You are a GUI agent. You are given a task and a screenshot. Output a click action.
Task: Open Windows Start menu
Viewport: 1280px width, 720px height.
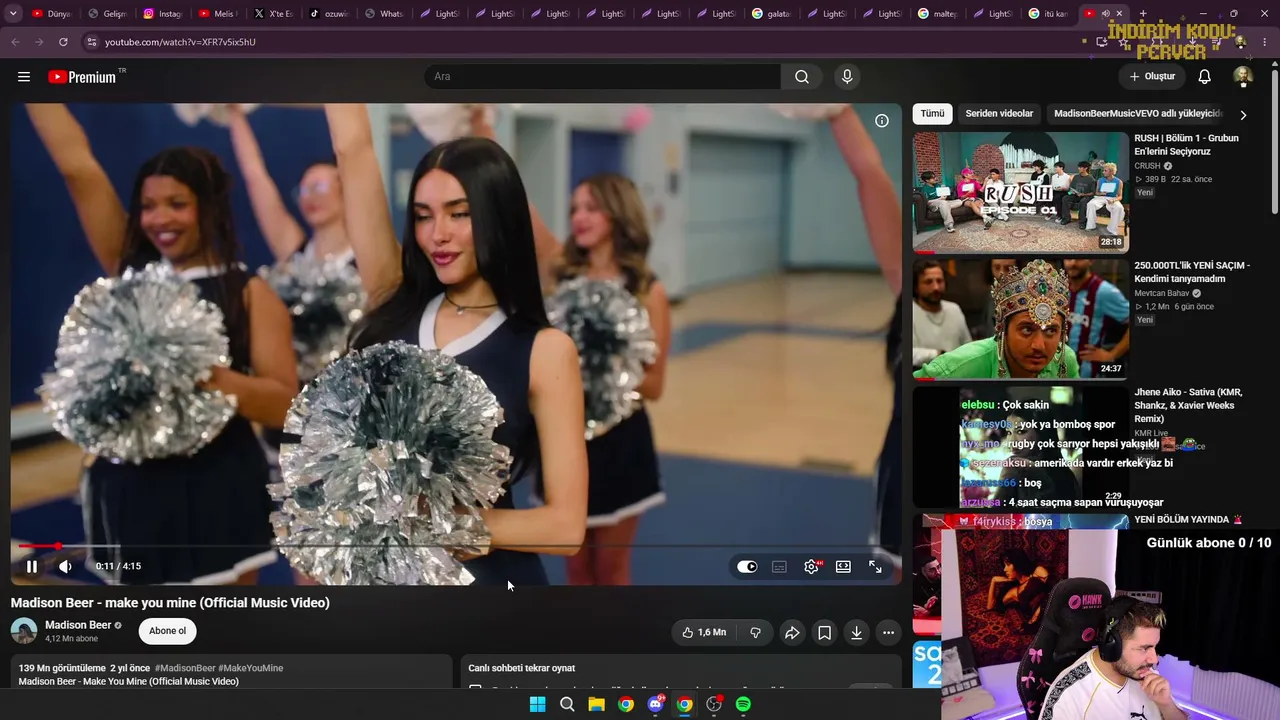point(537,704)
